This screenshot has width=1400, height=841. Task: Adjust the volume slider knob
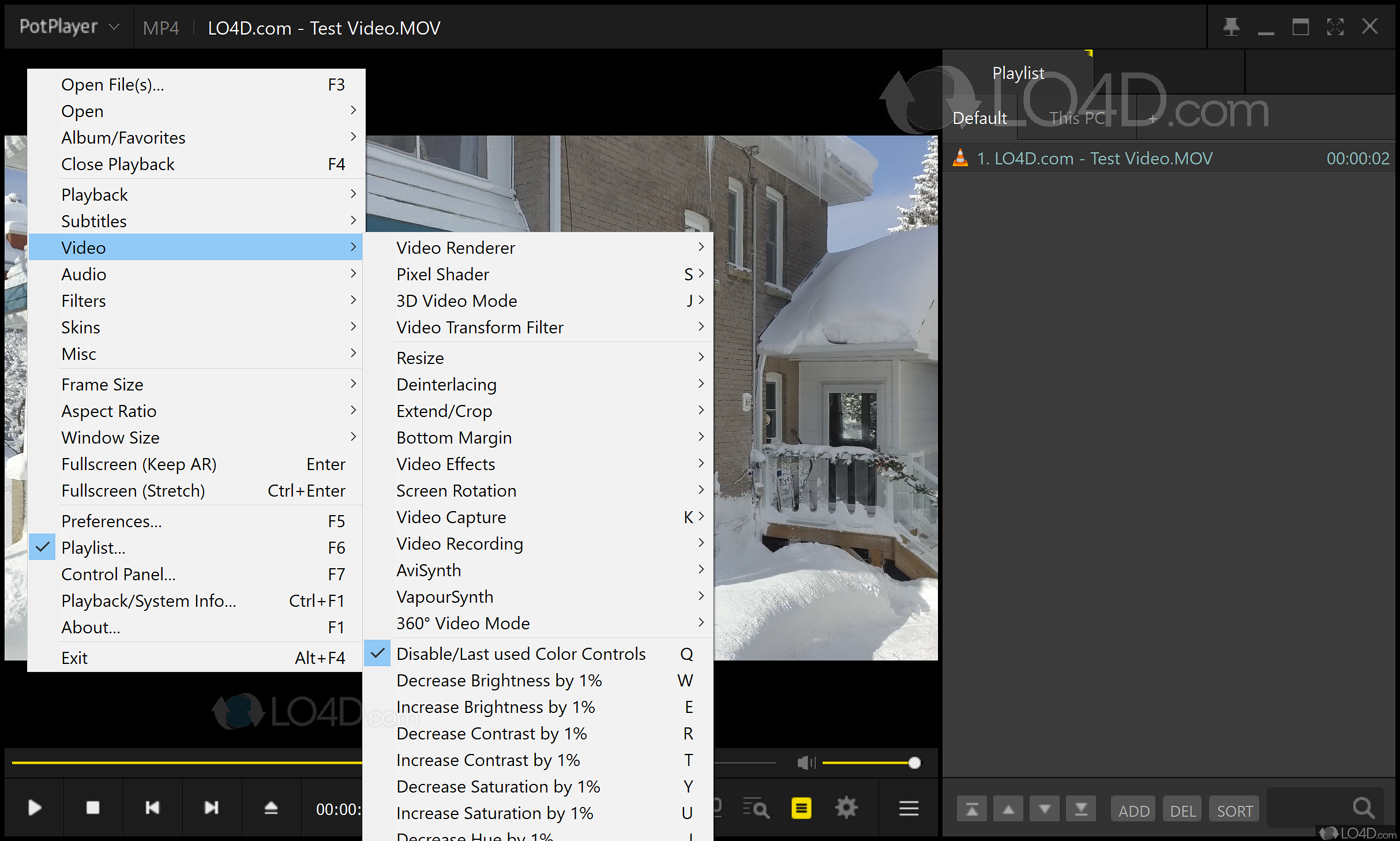point(914,763)
